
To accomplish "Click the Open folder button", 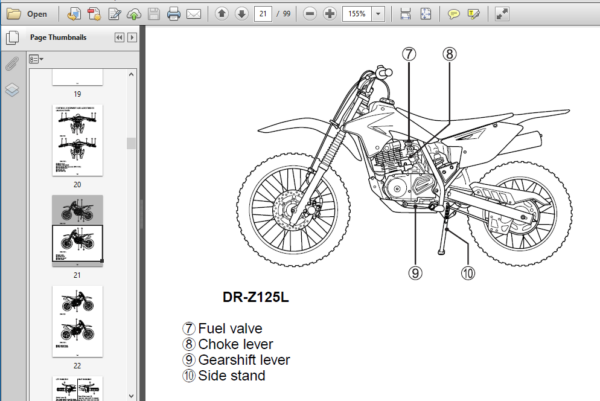I will click(28, 14).
